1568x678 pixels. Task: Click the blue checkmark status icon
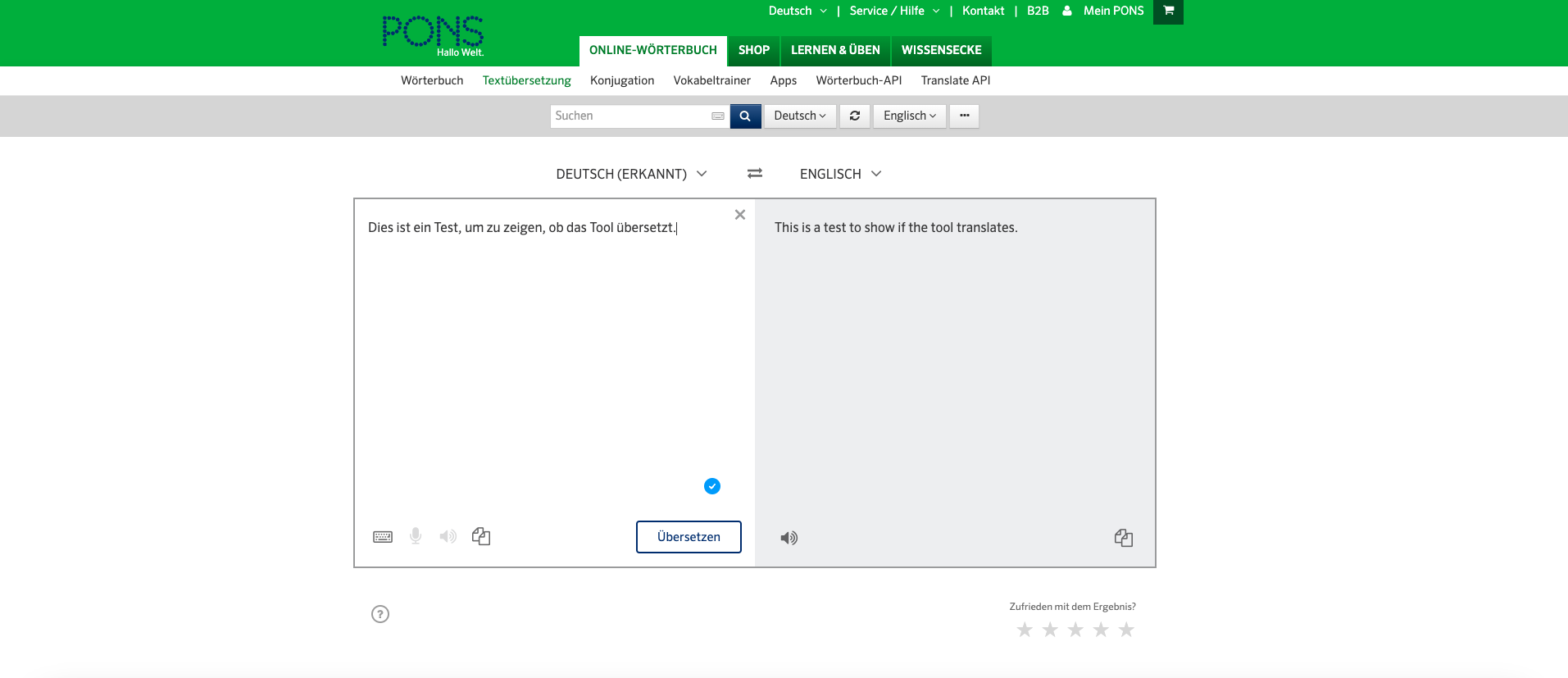(712, 486)
